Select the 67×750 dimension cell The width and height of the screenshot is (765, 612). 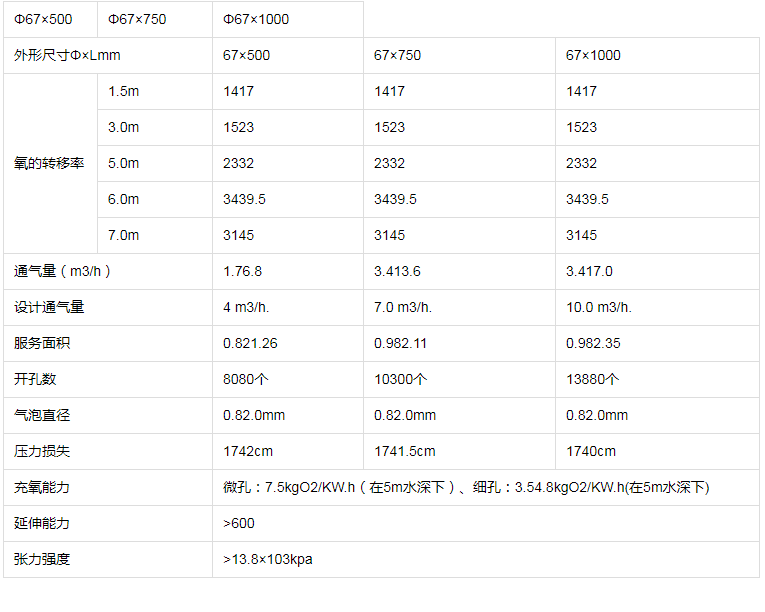tap(459, 56)
